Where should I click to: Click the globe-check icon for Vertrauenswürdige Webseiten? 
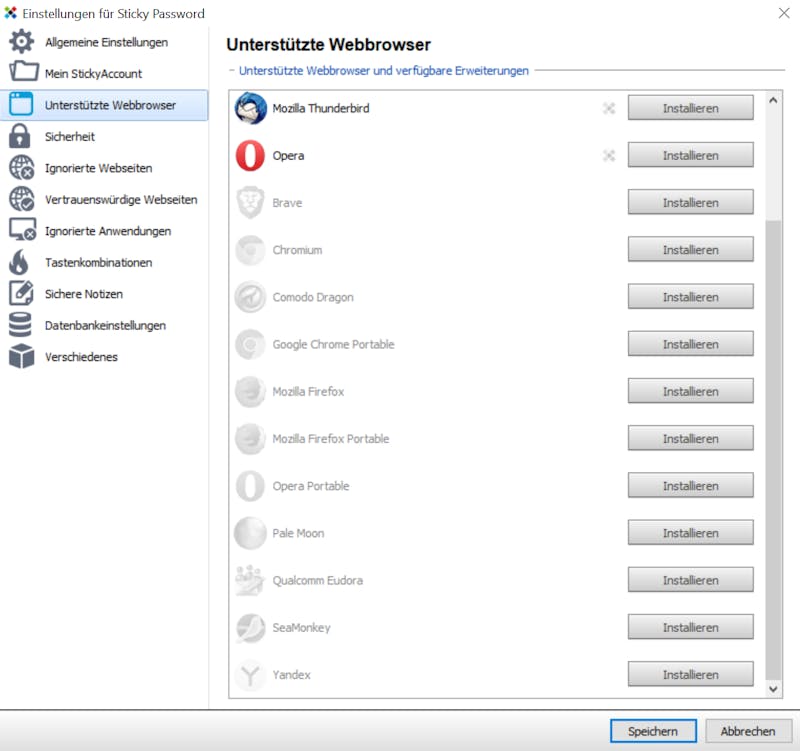tap(21, 199)
